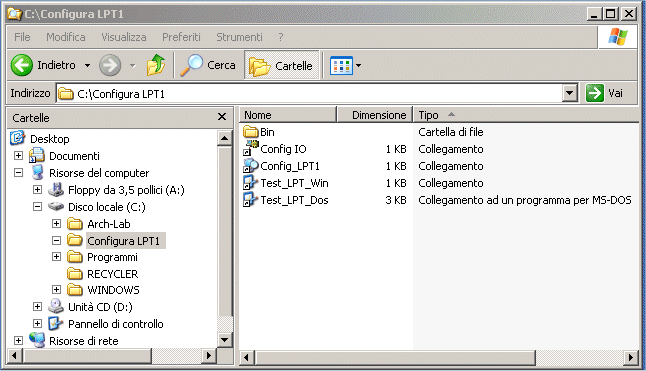
Task: Select Programmi folder icon
Action: (x=75, y=257)
